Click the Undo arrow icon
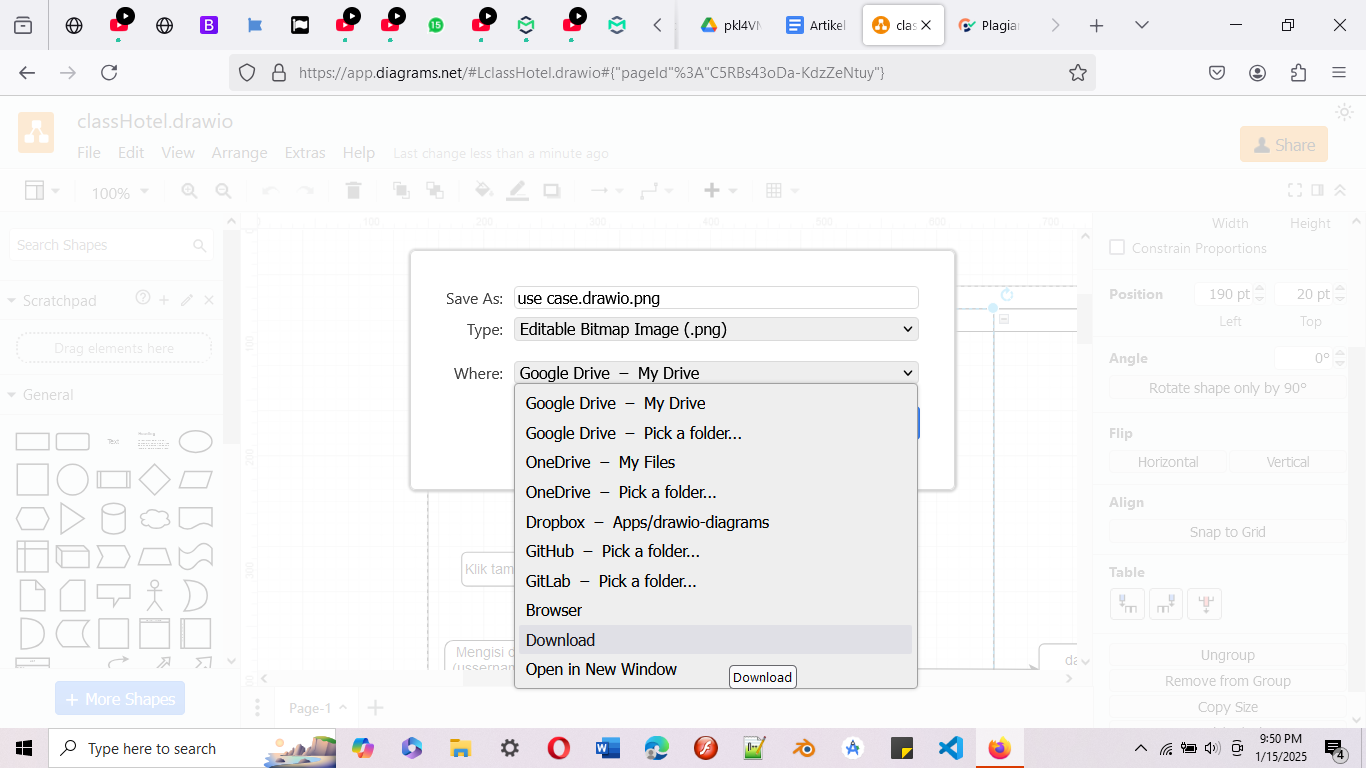Screen dimensions: 1366x768 click(270, 190)
